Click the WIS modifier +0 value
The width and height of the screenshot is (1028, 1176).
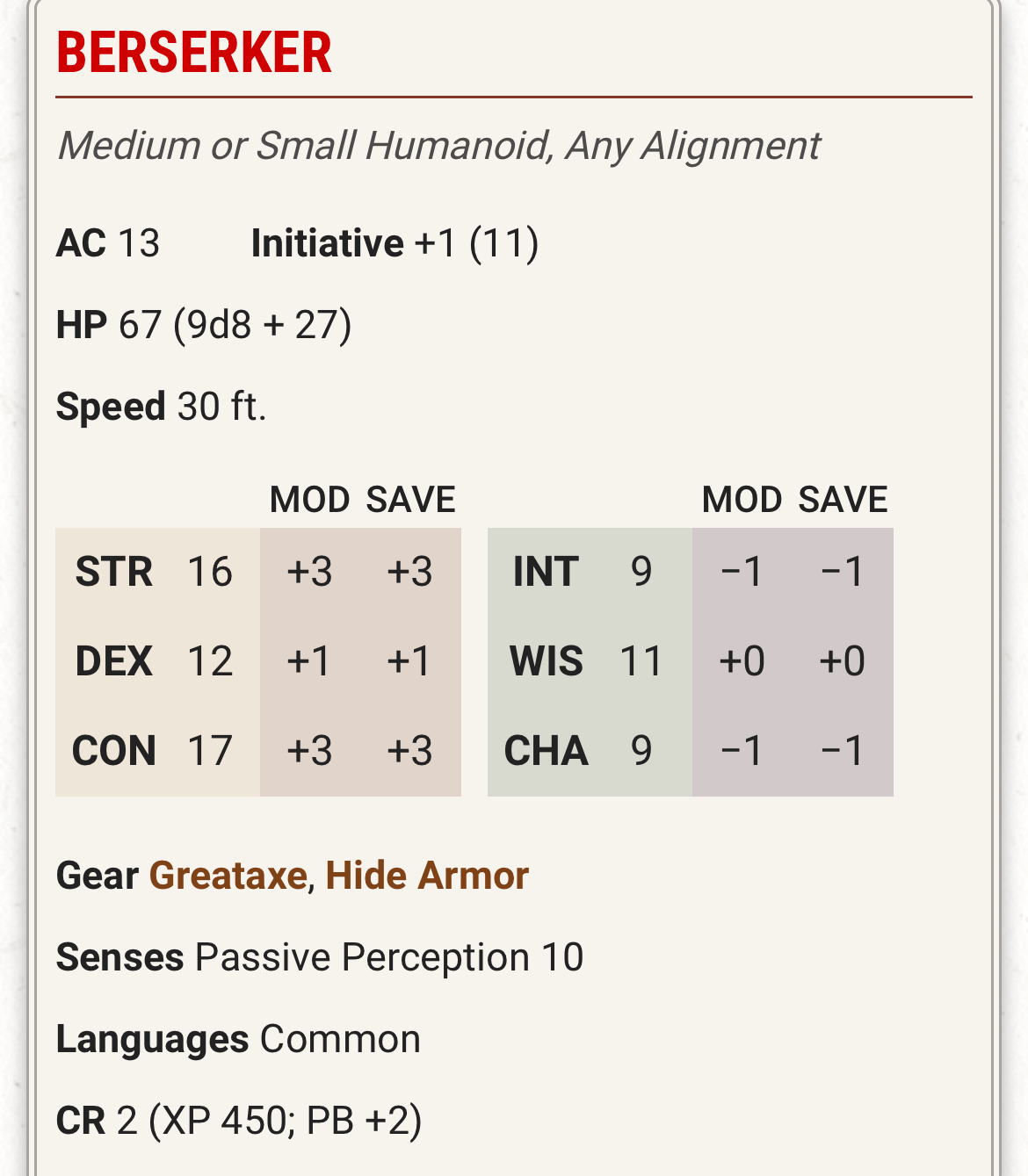pyautogui.click(x=742, y=661)
